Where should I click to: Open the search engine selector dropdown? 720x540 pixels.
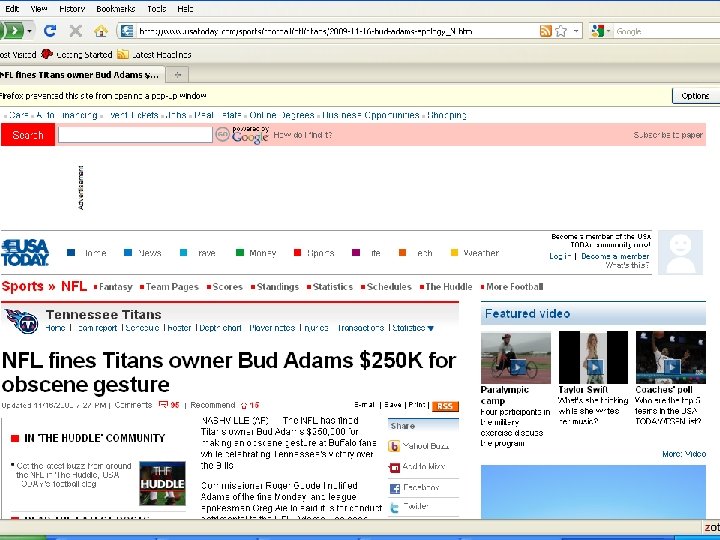(x=601, y=31)
